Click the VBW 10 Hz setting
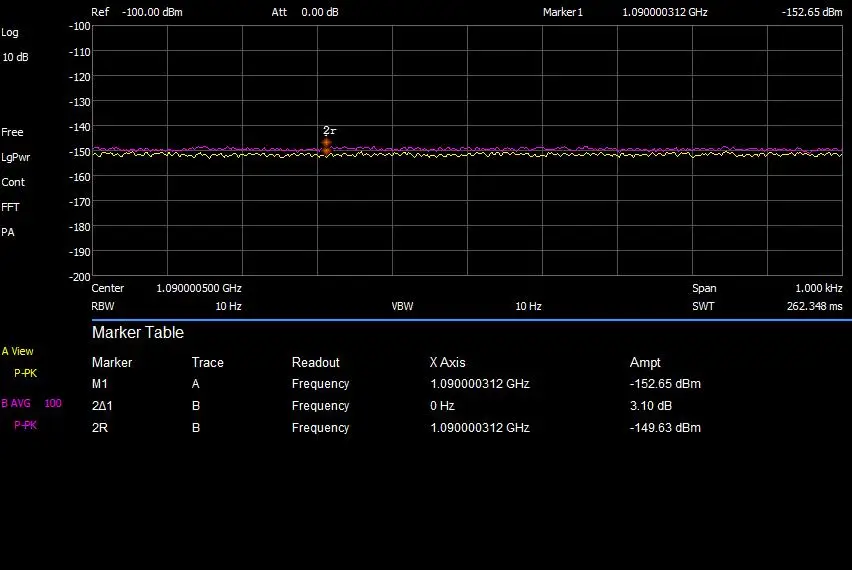This screenshot has width=852, height=570. (528, 306)
